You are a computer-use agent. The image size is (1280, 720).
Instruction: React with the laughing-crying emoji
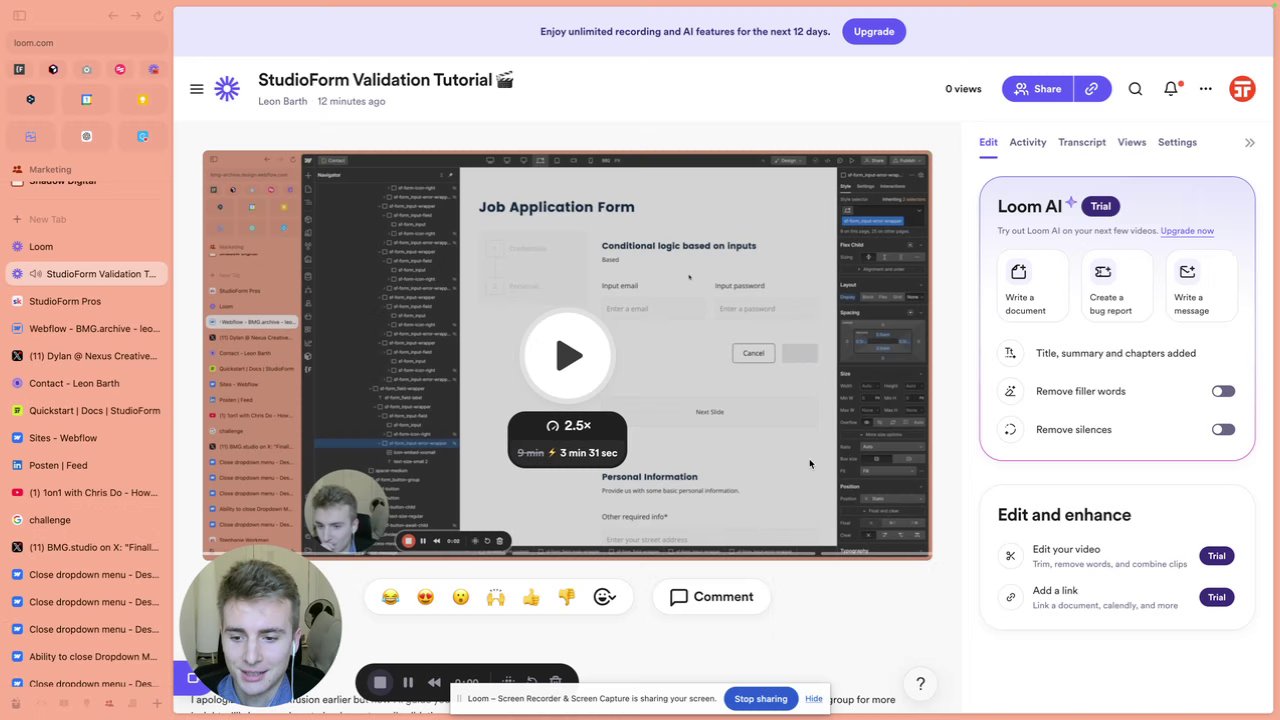point(390,597)
